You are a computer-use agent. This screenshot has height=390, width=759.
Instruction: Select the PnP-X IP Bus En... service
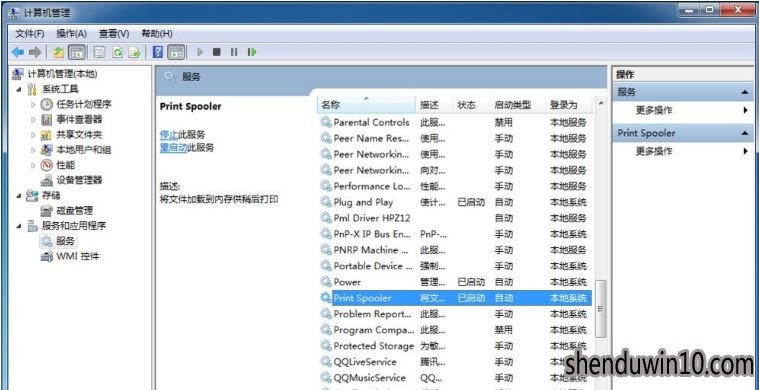[456, 234]
